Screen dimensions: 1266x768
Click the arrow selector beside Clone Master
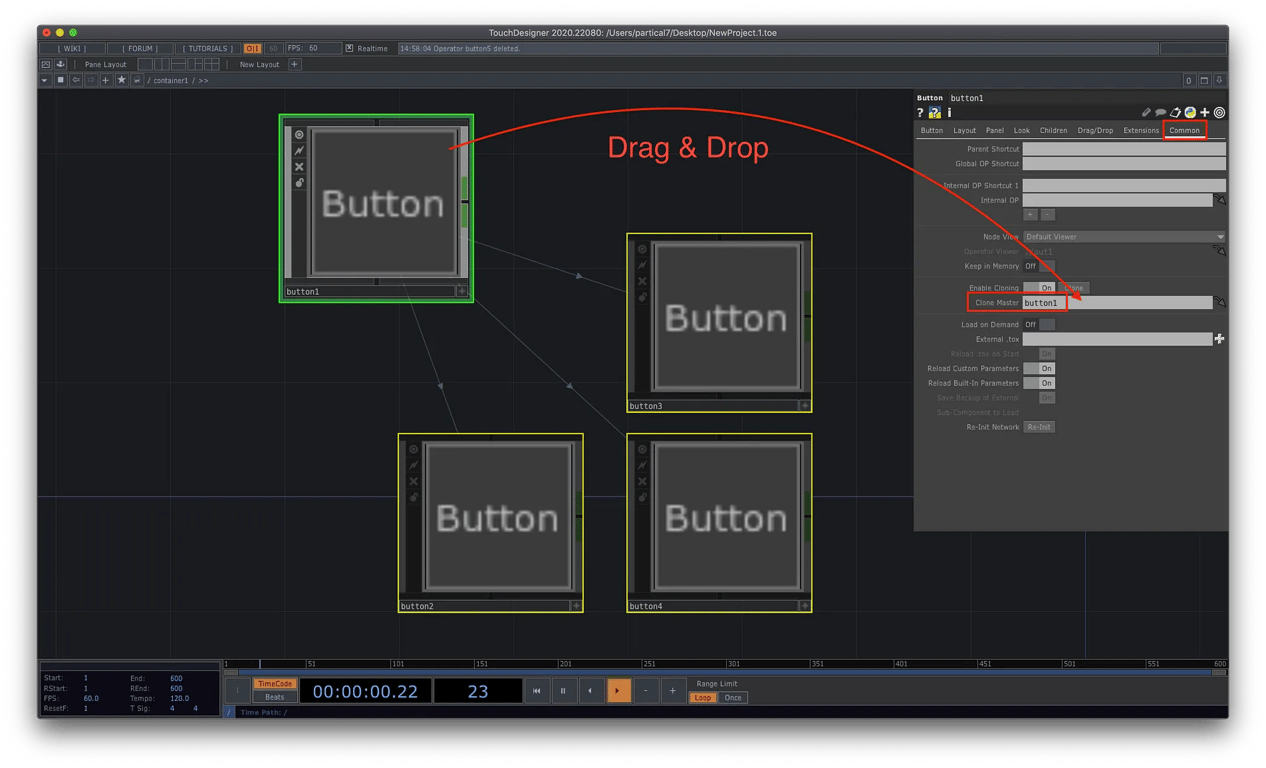pos(1220,302)
